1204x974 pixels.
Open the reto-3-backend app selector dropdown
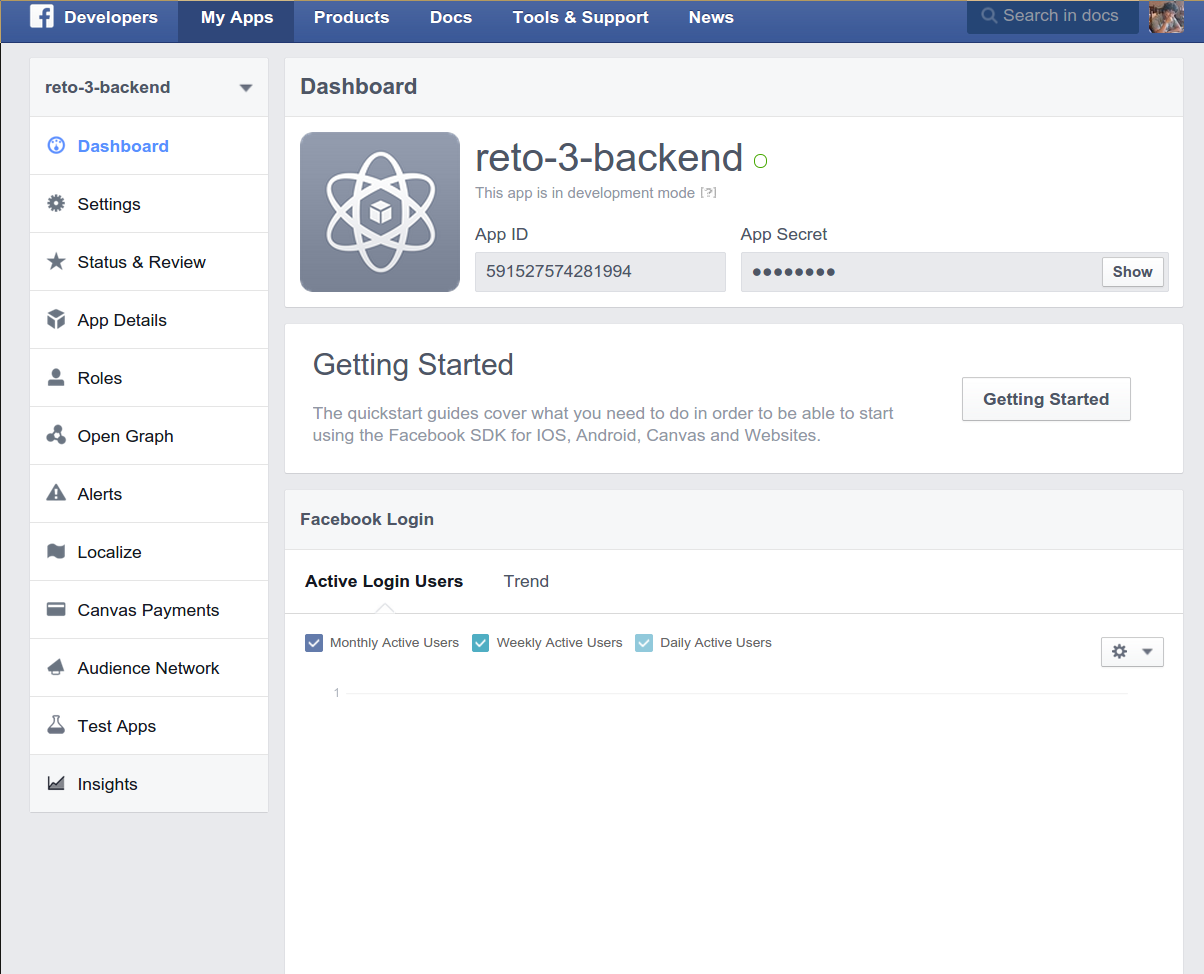tap(149, 87)
